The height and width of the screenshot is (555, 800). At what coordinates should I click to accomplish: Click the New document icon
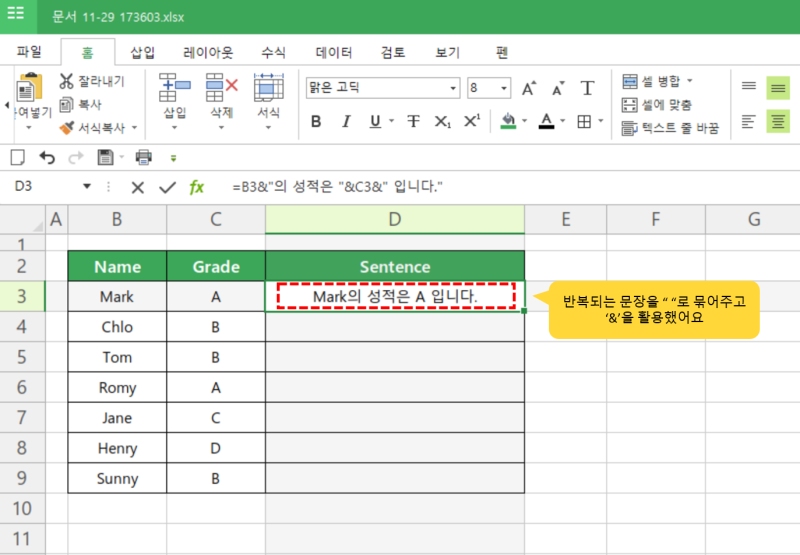(x=18, y=158)
